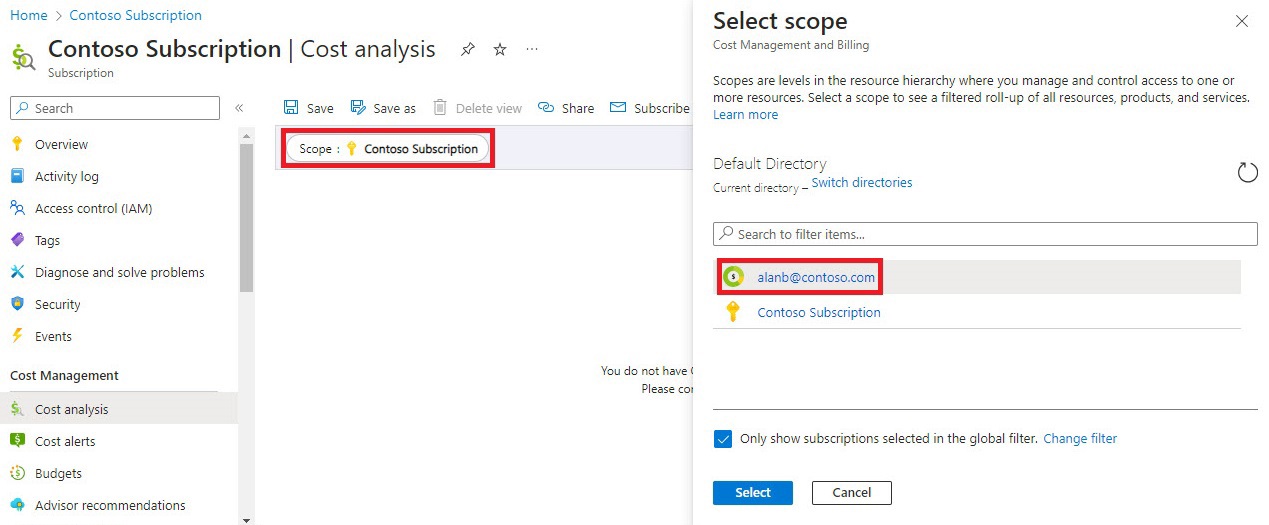Click the Delete view trash icon
The image size is (1269, 525).
pos(439,108)
